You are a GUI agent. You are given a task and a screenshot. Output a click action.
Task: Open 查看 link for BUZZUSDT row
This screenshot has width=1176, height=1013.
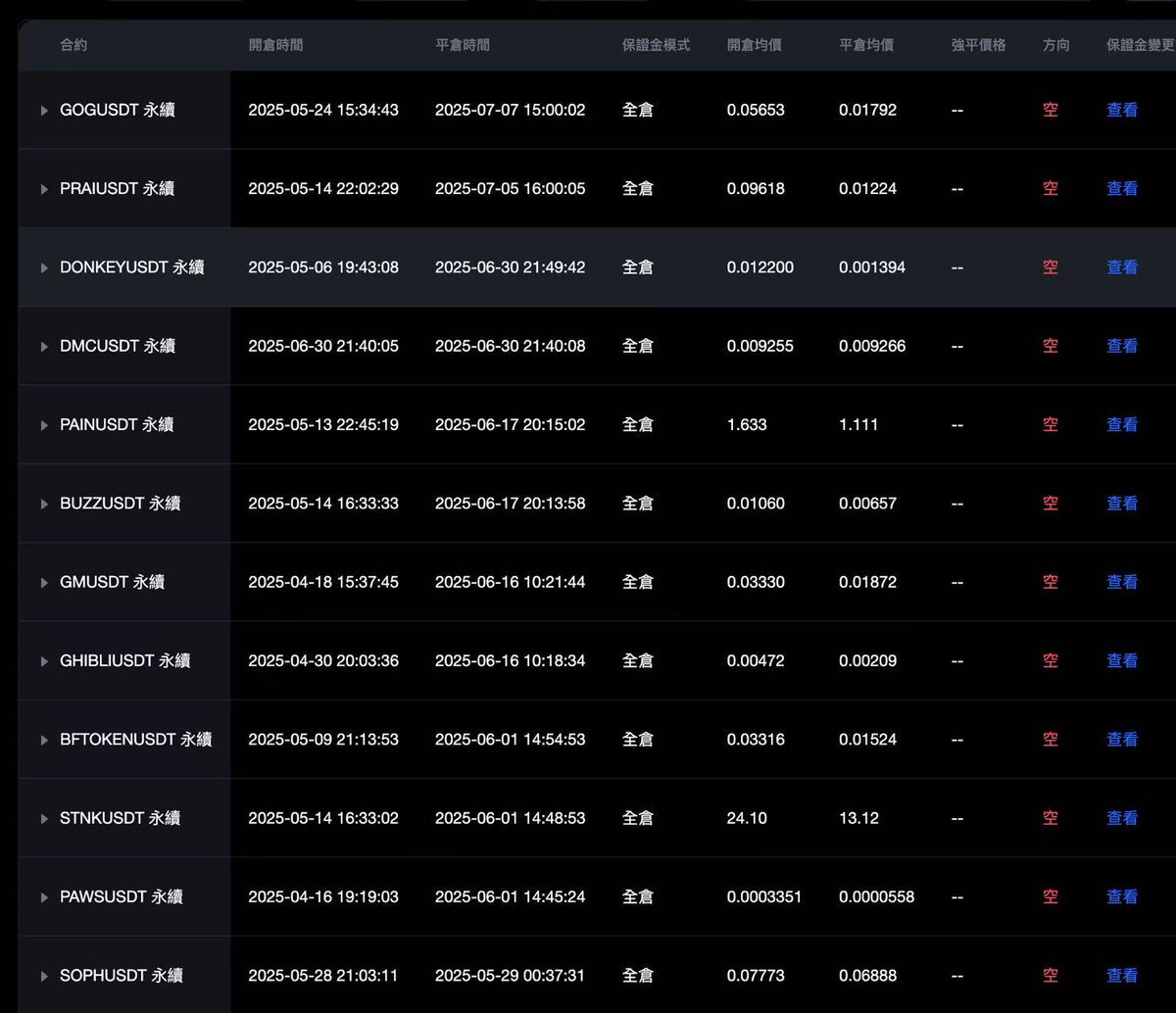coord(1122,503)
